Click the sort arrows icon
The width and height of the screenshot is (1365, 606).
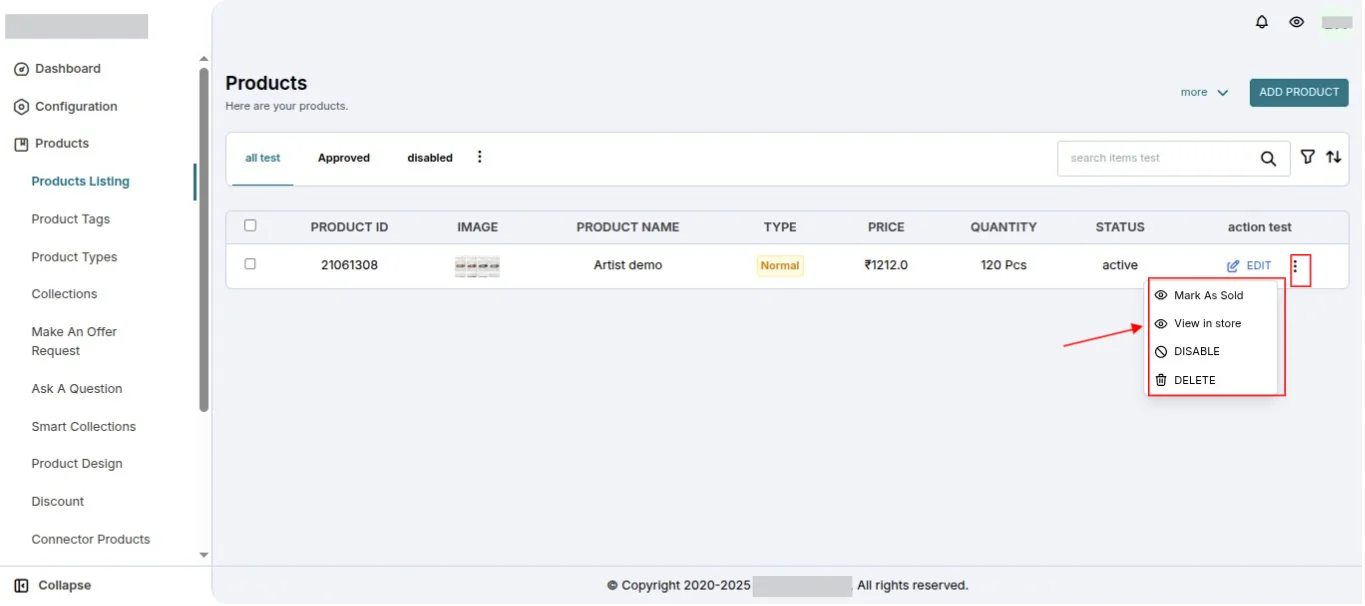1334,157
